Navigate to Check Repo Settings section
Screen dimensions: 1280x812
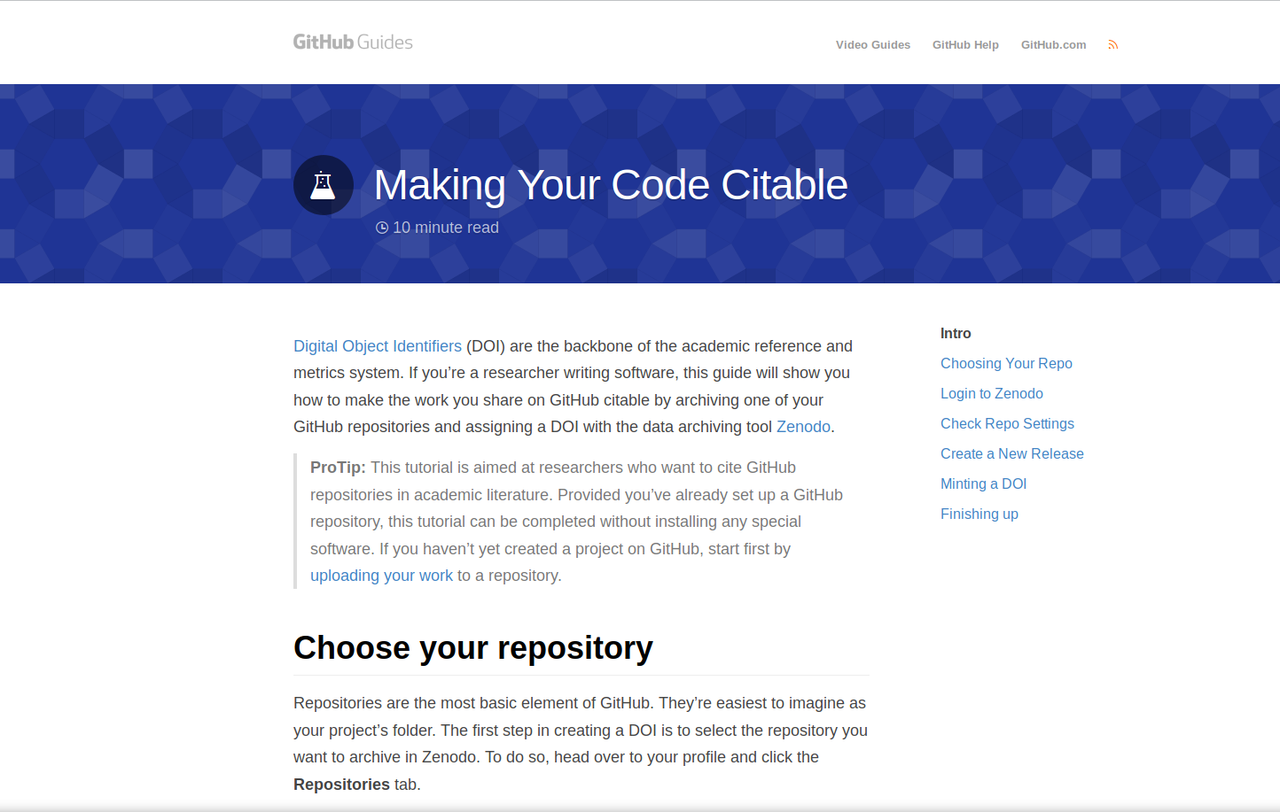point(1007,423)
